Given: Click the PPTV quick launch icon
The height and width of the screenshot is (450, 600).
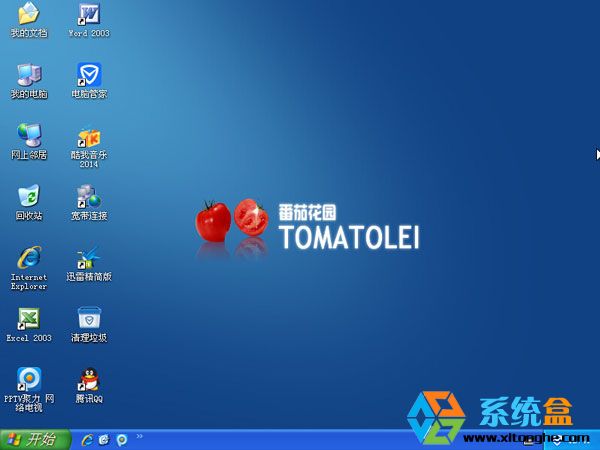Looking at the screenshot, I should pyautogui.click(x=121, y=440).
